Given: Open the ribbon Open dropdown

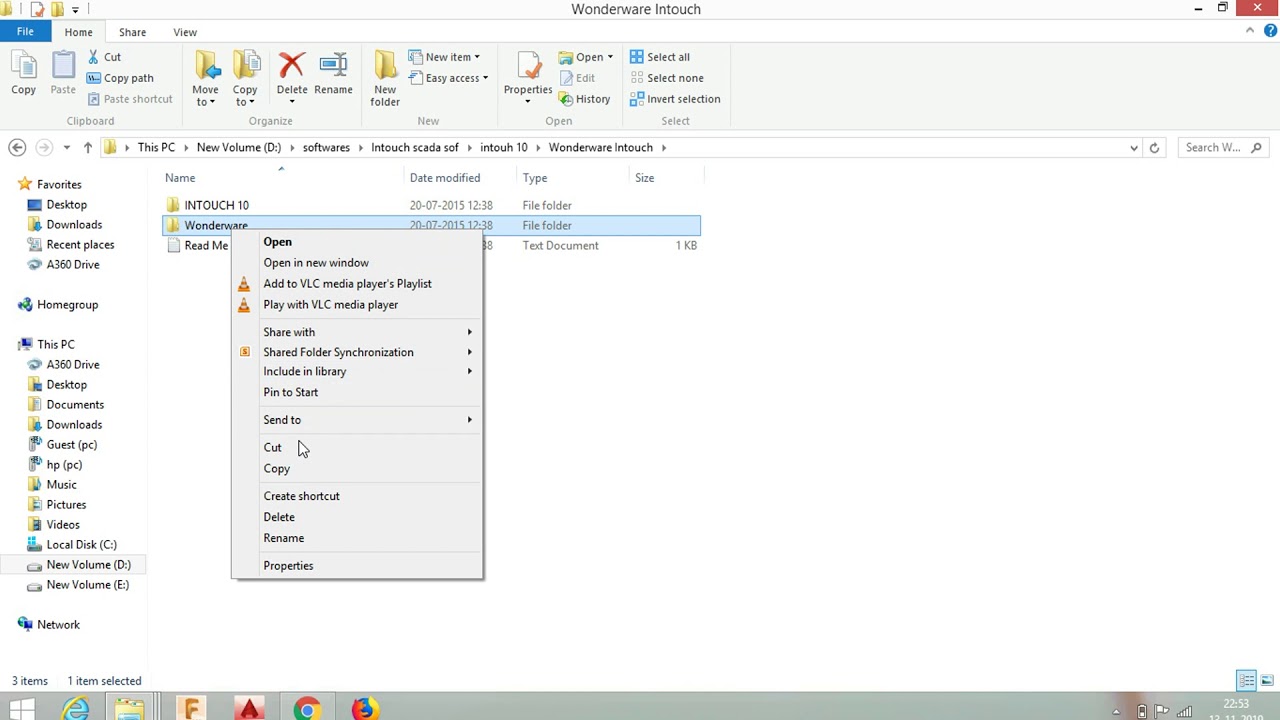Looking at the screenshot, I should 586,57.
